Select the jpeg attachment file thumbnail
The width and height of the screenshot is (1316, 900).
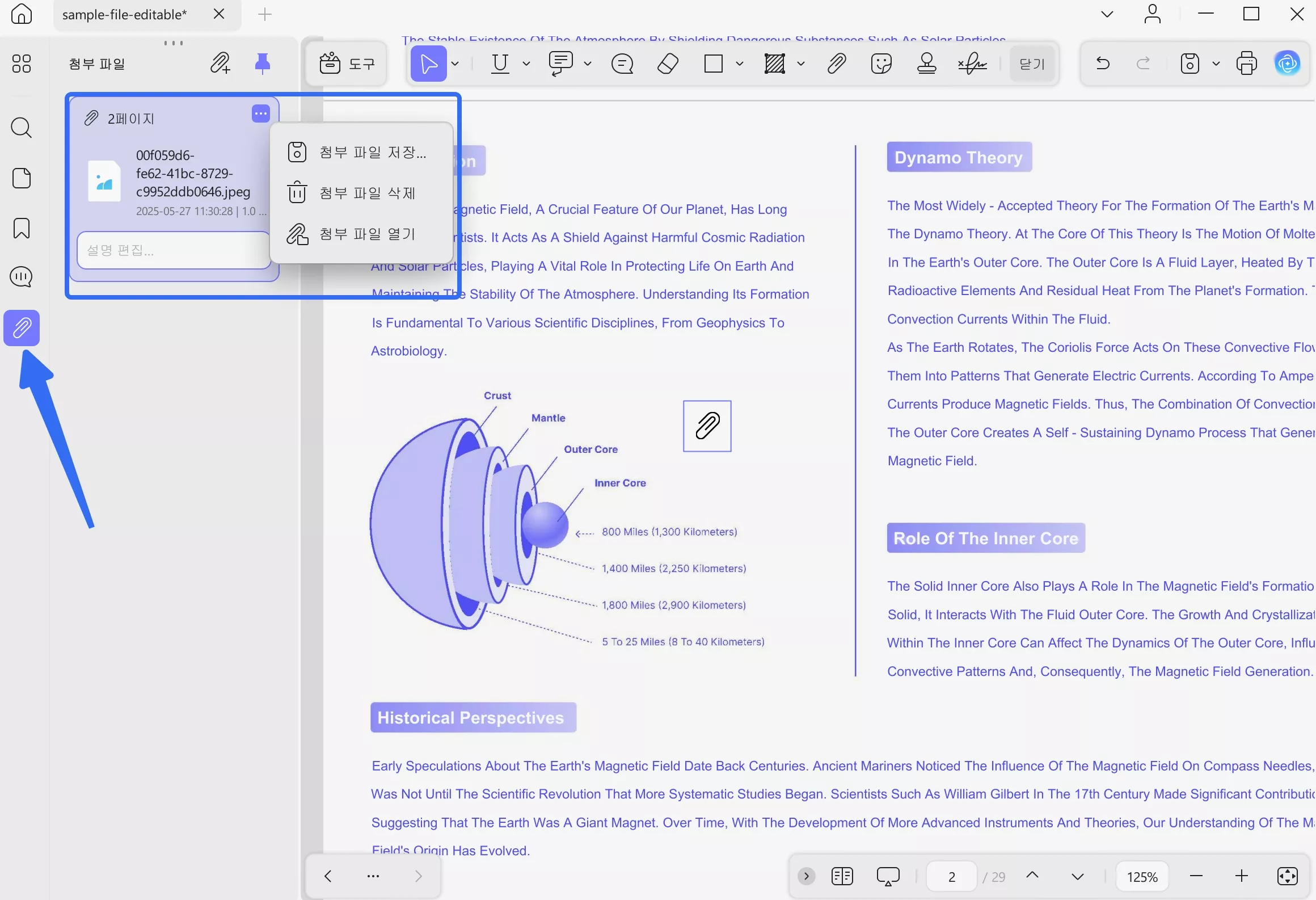pos(104,182)
